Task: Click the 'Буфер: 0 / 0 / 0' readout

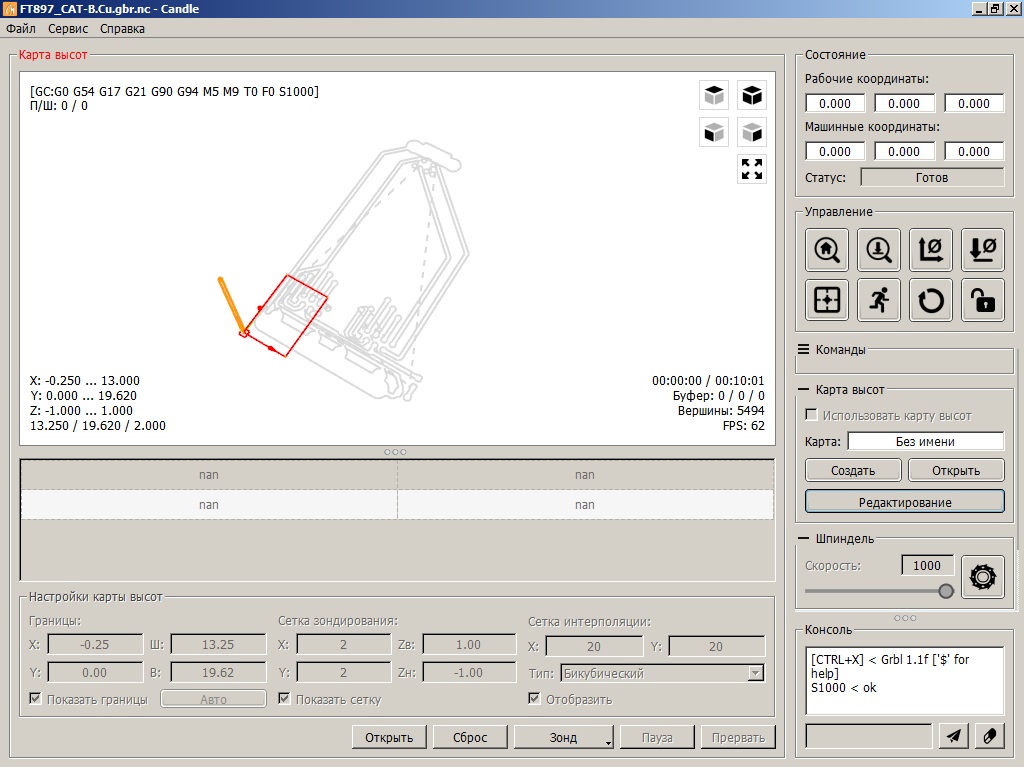Action: tap(718, 396)
